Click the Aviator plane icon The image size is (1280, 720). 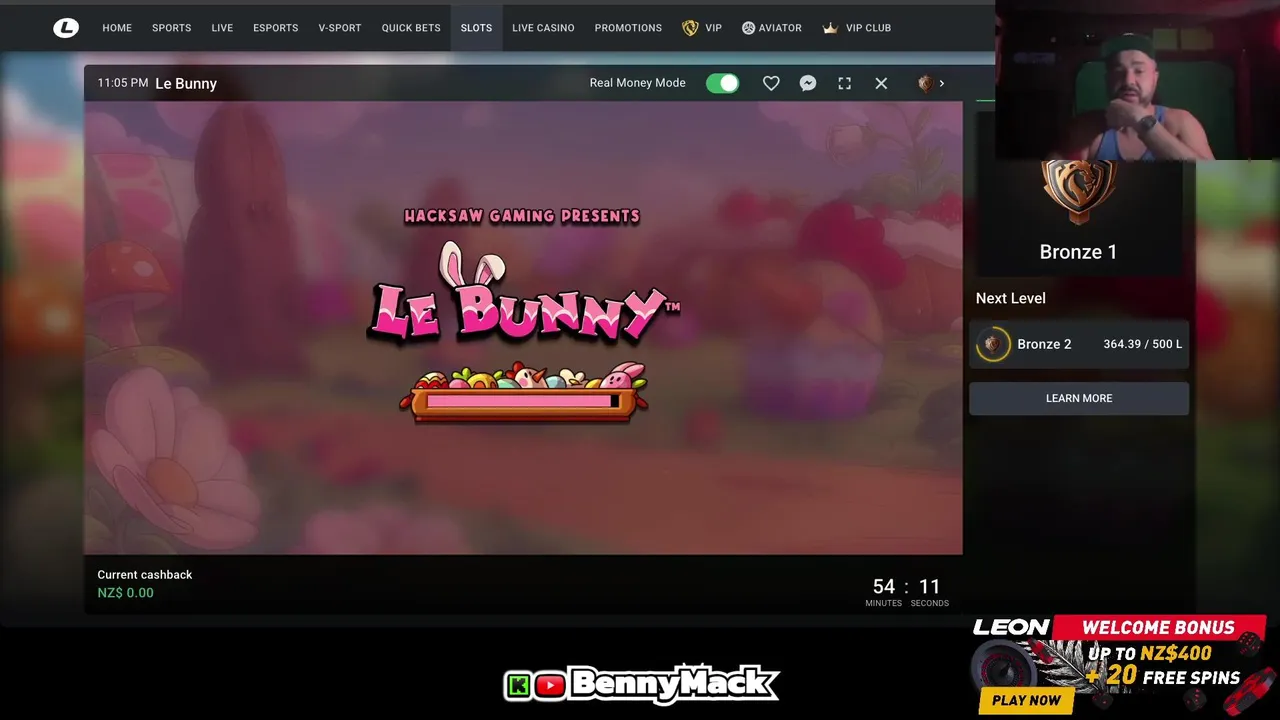(x=748, y=28)
